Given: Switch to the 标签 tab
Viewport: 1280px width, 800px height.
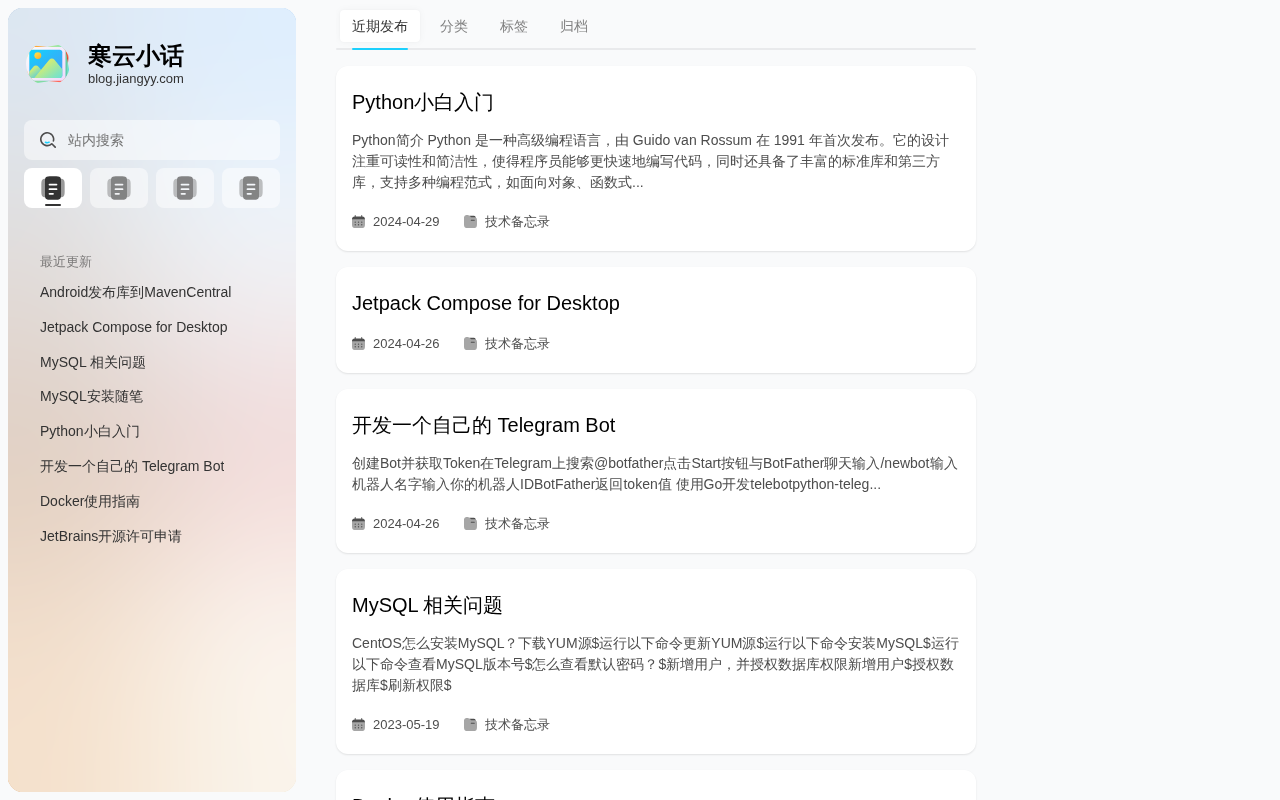Looking at the screenshot, I should pyautogui.click(x=514, y=26).
